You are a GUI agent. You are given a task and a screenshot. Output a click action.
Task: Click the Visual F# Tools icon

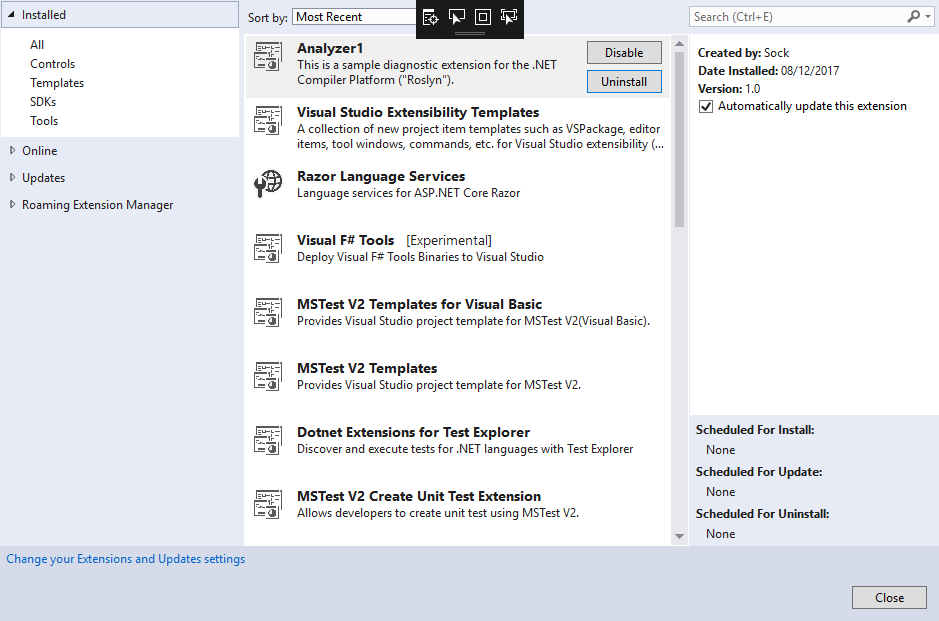pyautogui.click(x=268, y=249)
